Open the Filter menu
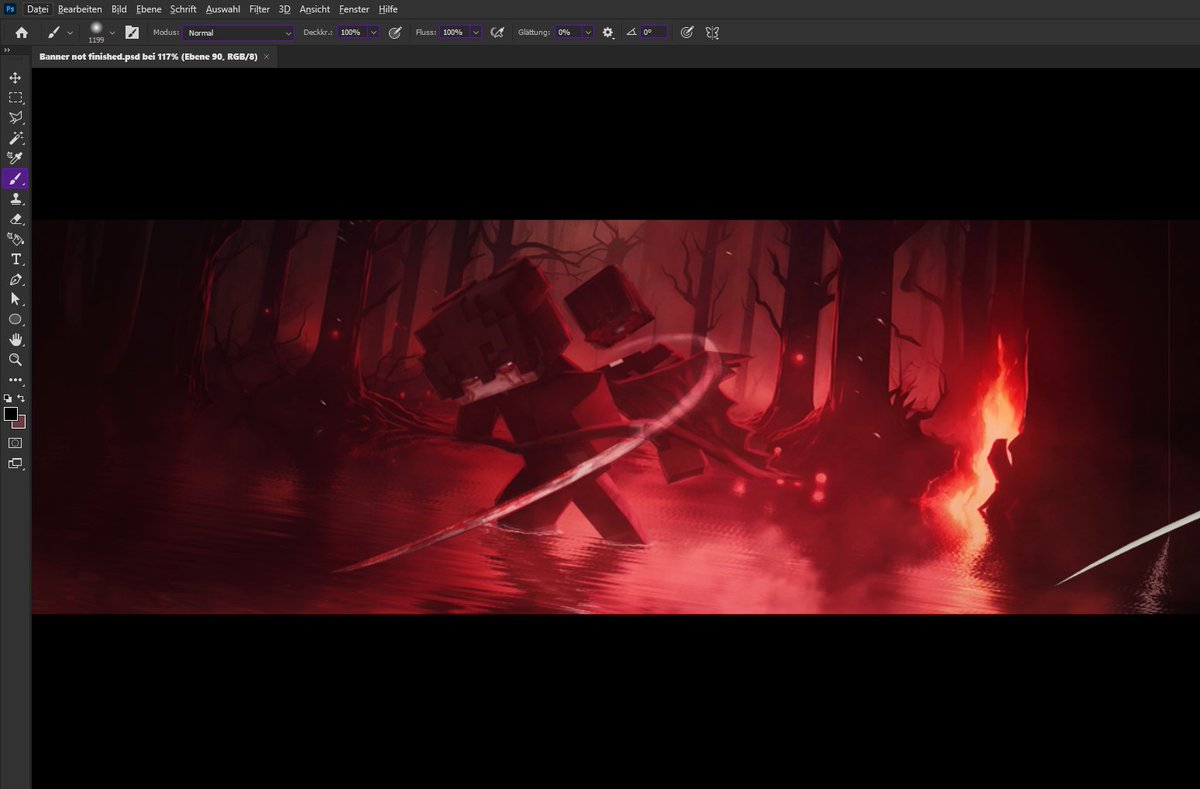Viewport: 1200px width, 789px height. pyautogui.click(x=259, y=8)
